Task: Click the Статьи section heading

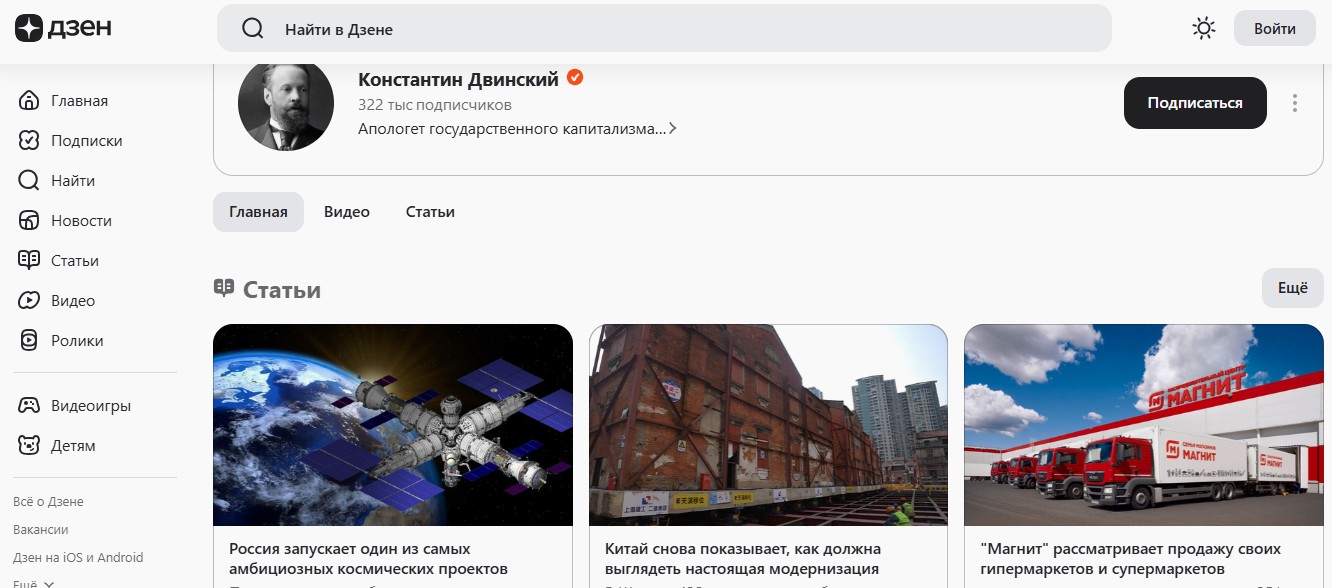Action: click(x=282, y=290)
